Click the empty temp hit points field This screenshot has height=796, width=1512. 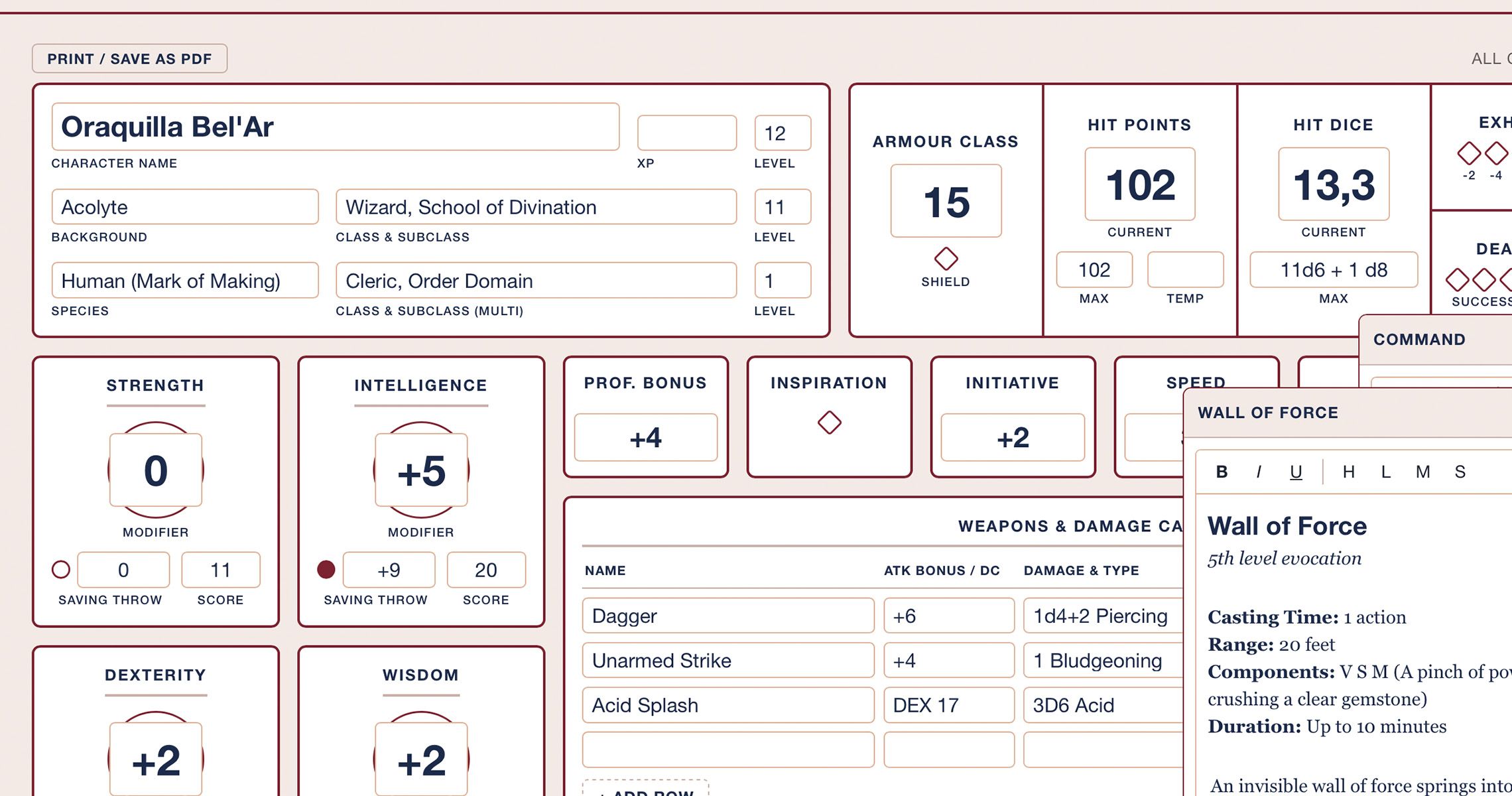[x=1185, y=269]
